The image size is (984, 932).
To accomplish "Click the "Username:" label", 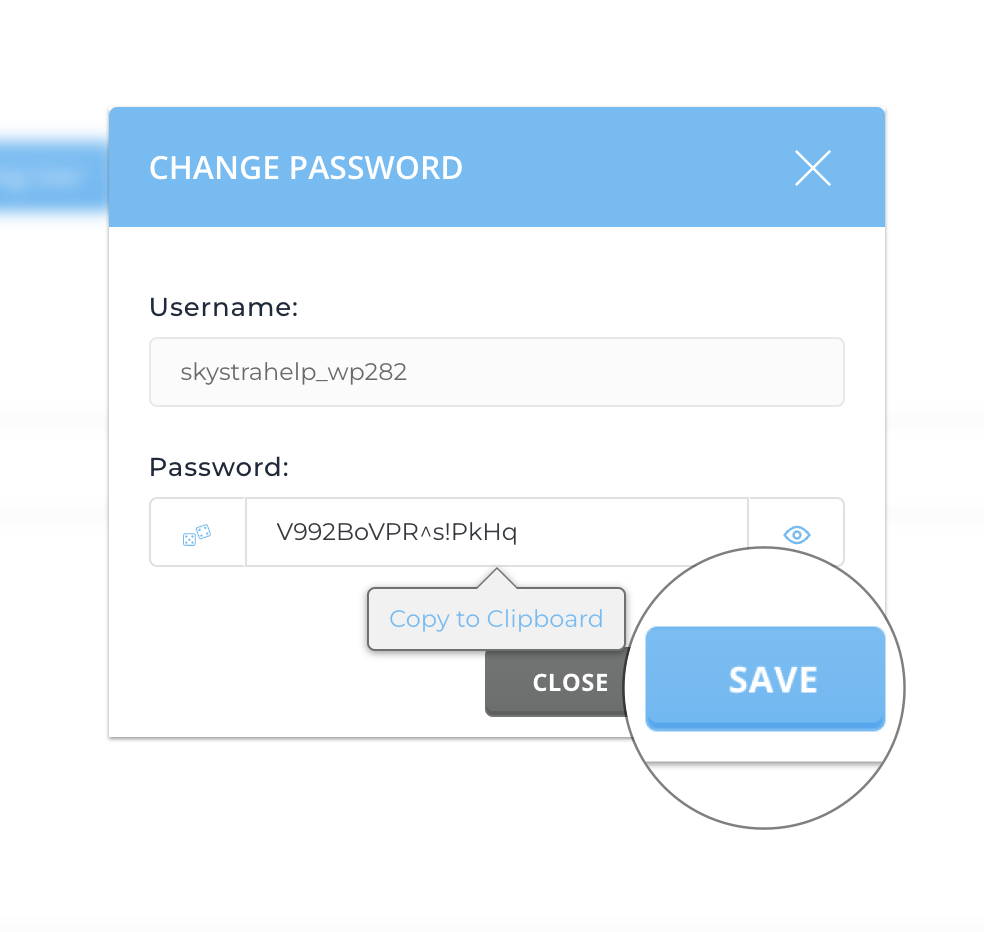I will click(224, 307).
